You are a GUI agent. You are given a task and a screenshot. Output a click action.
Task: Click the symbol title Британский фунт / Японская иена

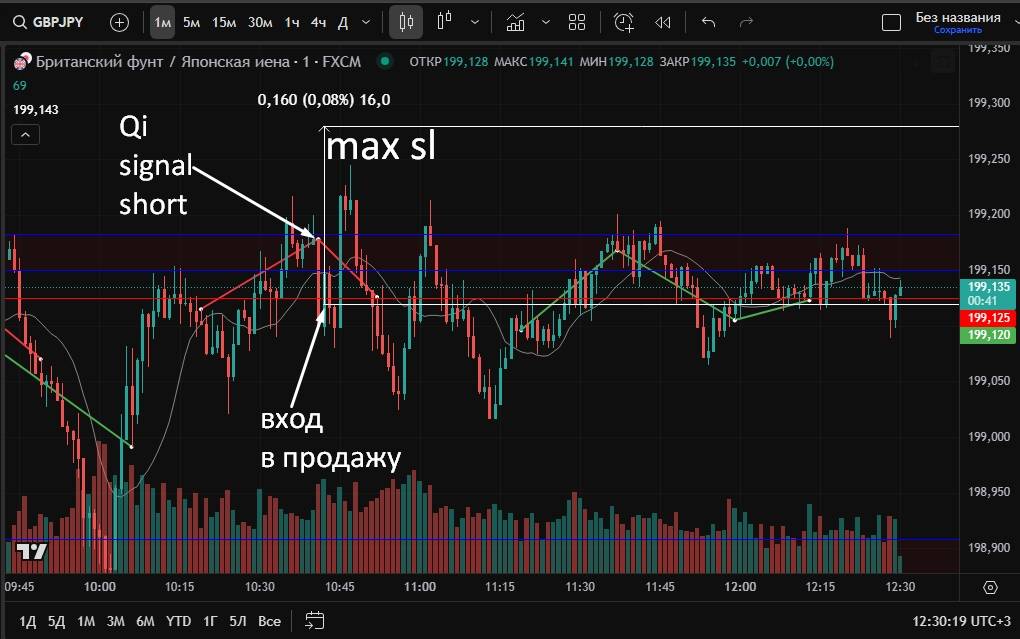point(162,62)
